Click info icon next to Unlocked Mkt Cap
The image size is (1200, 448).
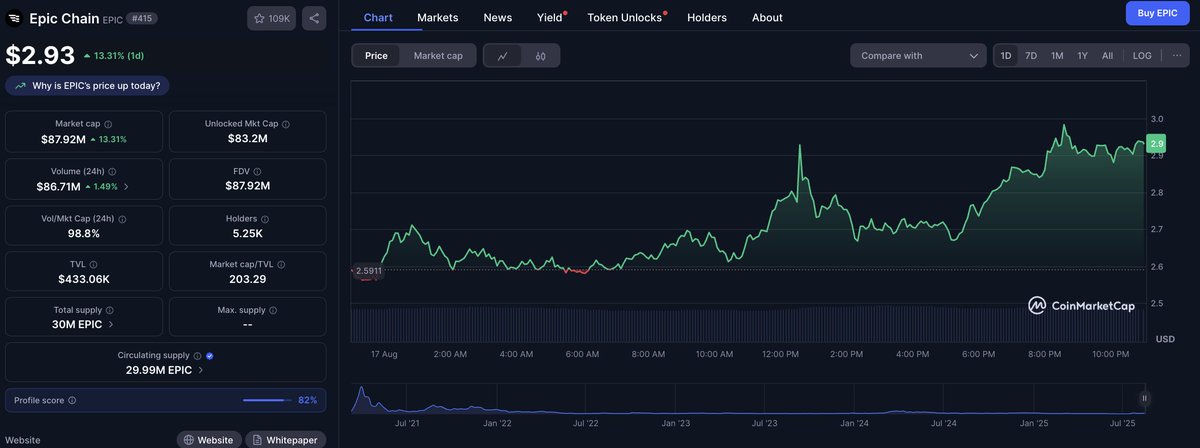coord(287,124)
